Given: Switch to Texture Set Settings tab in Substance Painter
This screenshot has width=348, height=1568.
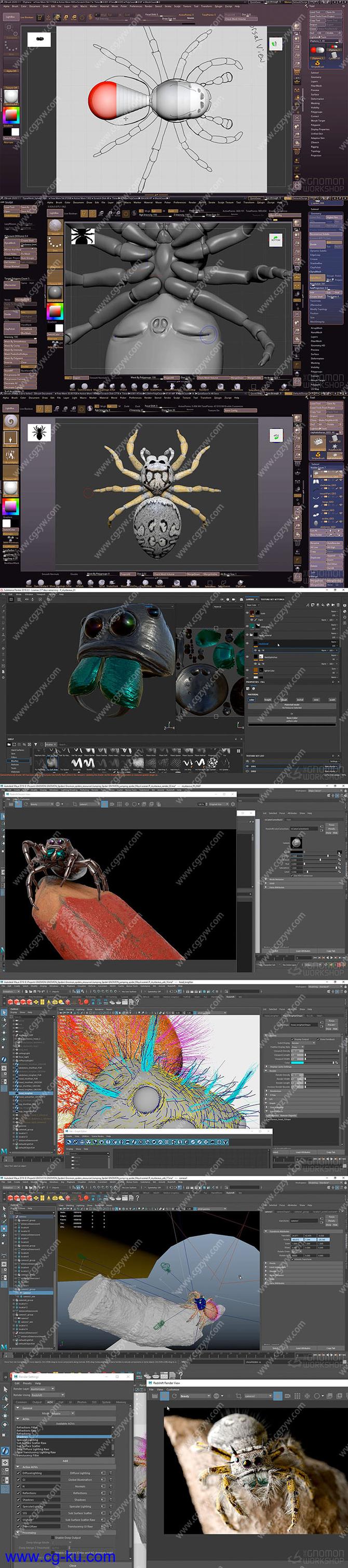Looking at the screenshot, I should (273, 600).
